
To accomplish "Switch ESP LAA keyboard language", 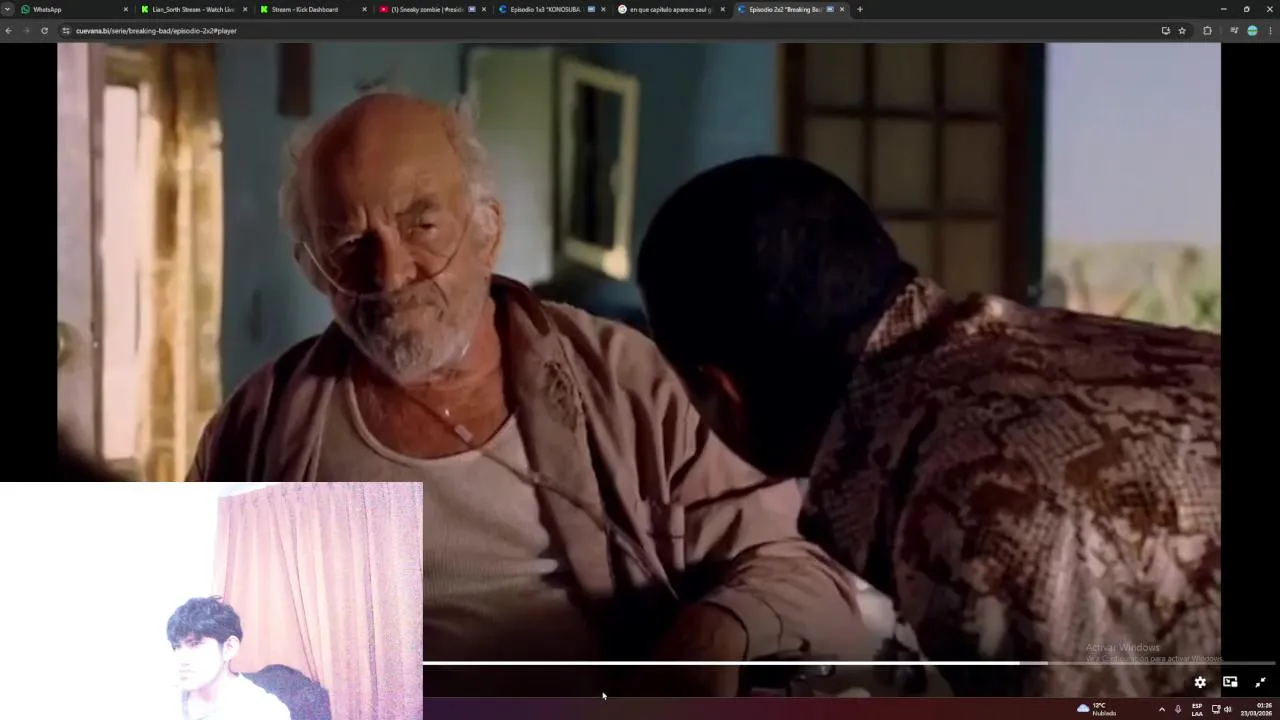I will tap(1197, 709).
